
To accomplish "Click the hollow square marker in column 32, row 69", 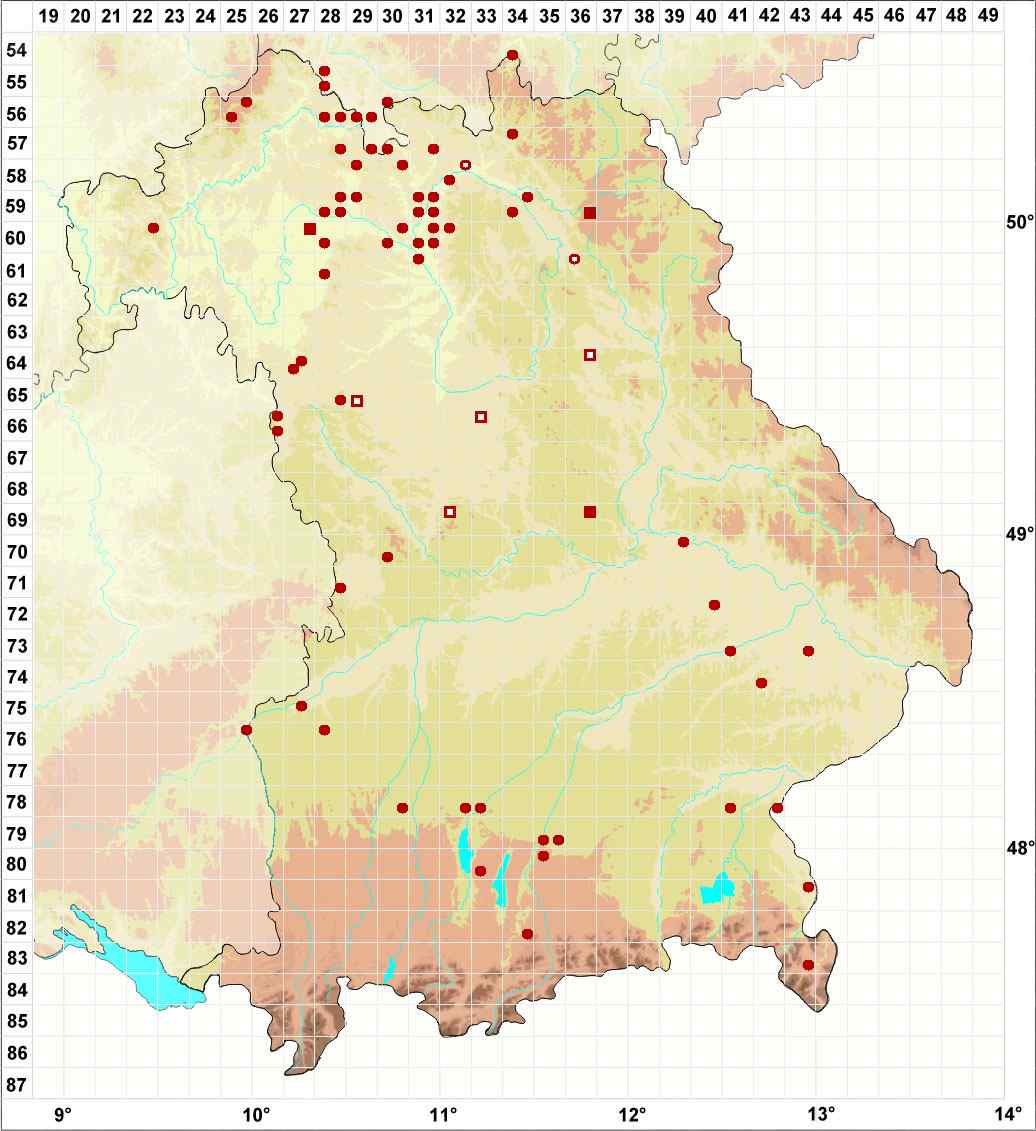I will coord(450,512).
